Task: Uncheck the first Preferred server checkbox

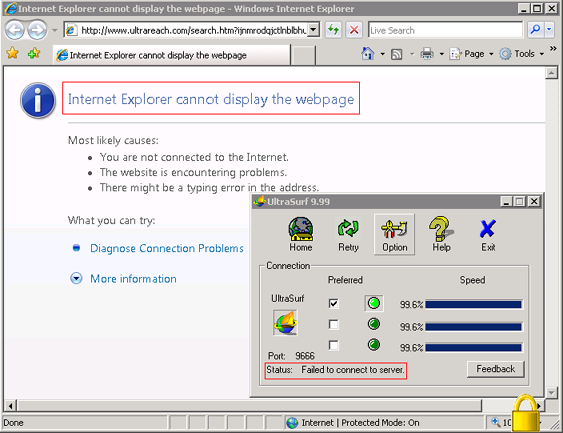Action: click(334, 303)
